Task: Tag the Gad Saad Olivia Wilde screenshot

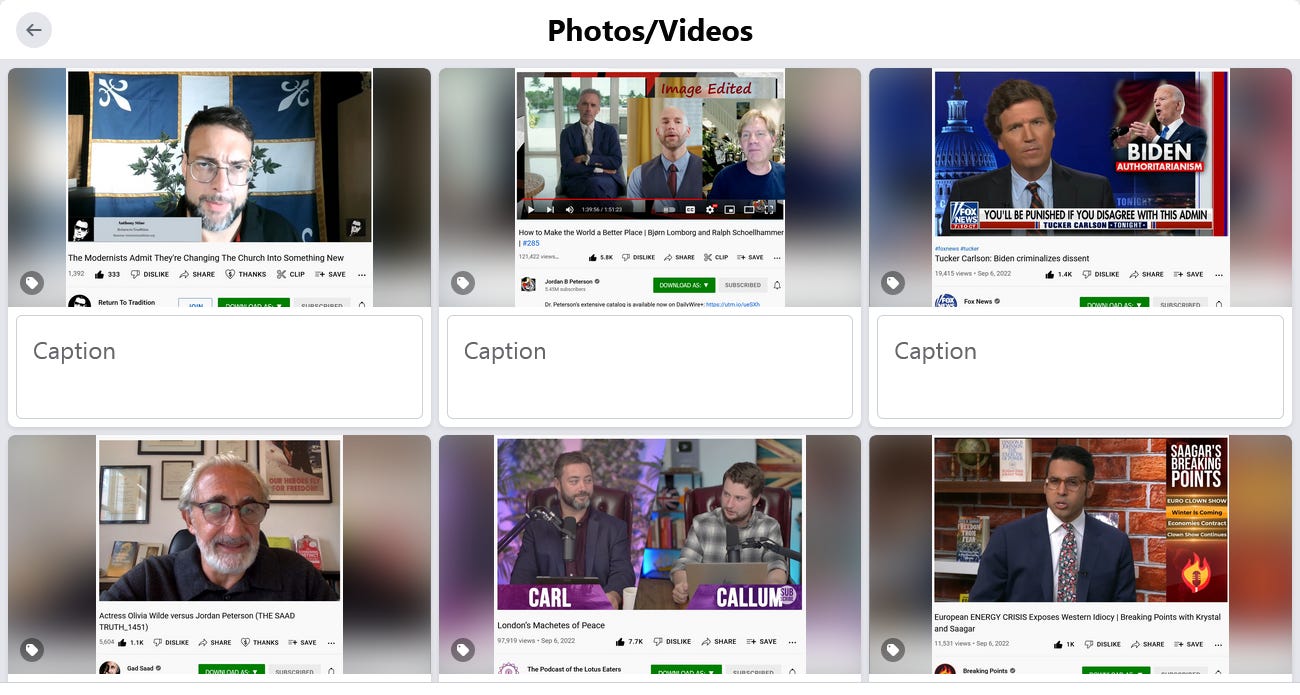Action: [x=32, y=650]
